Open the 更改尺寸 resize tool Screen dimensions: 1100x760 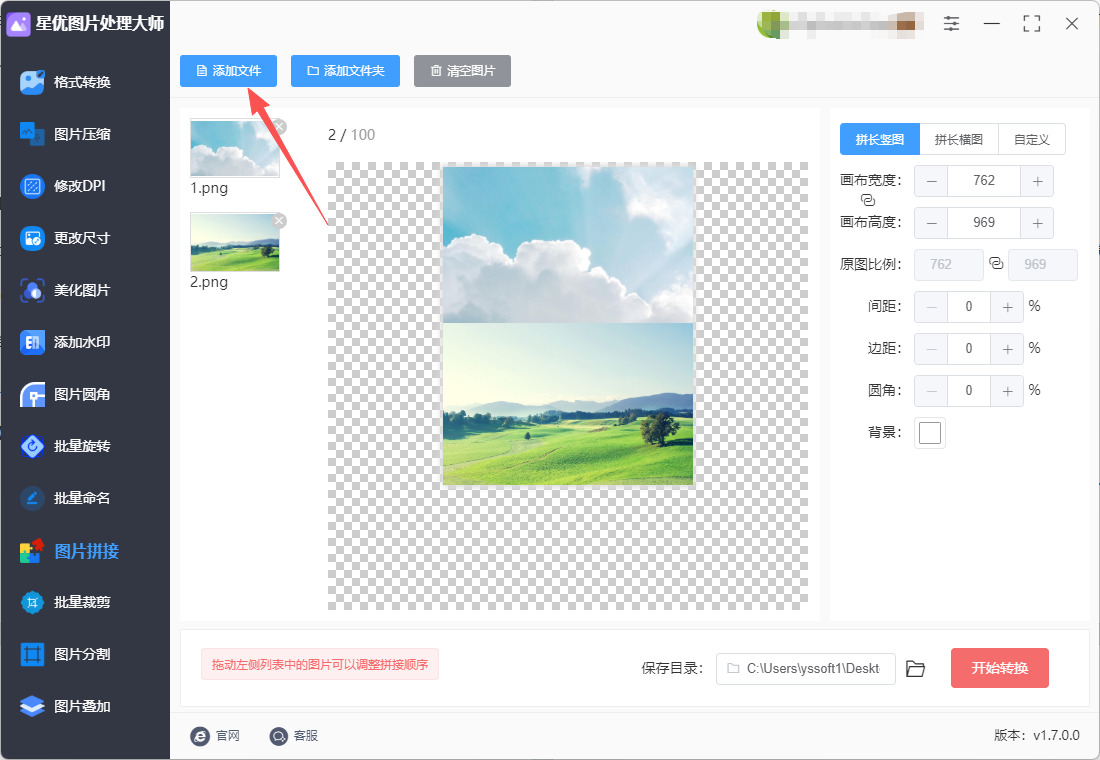click(x=65, y=238)
